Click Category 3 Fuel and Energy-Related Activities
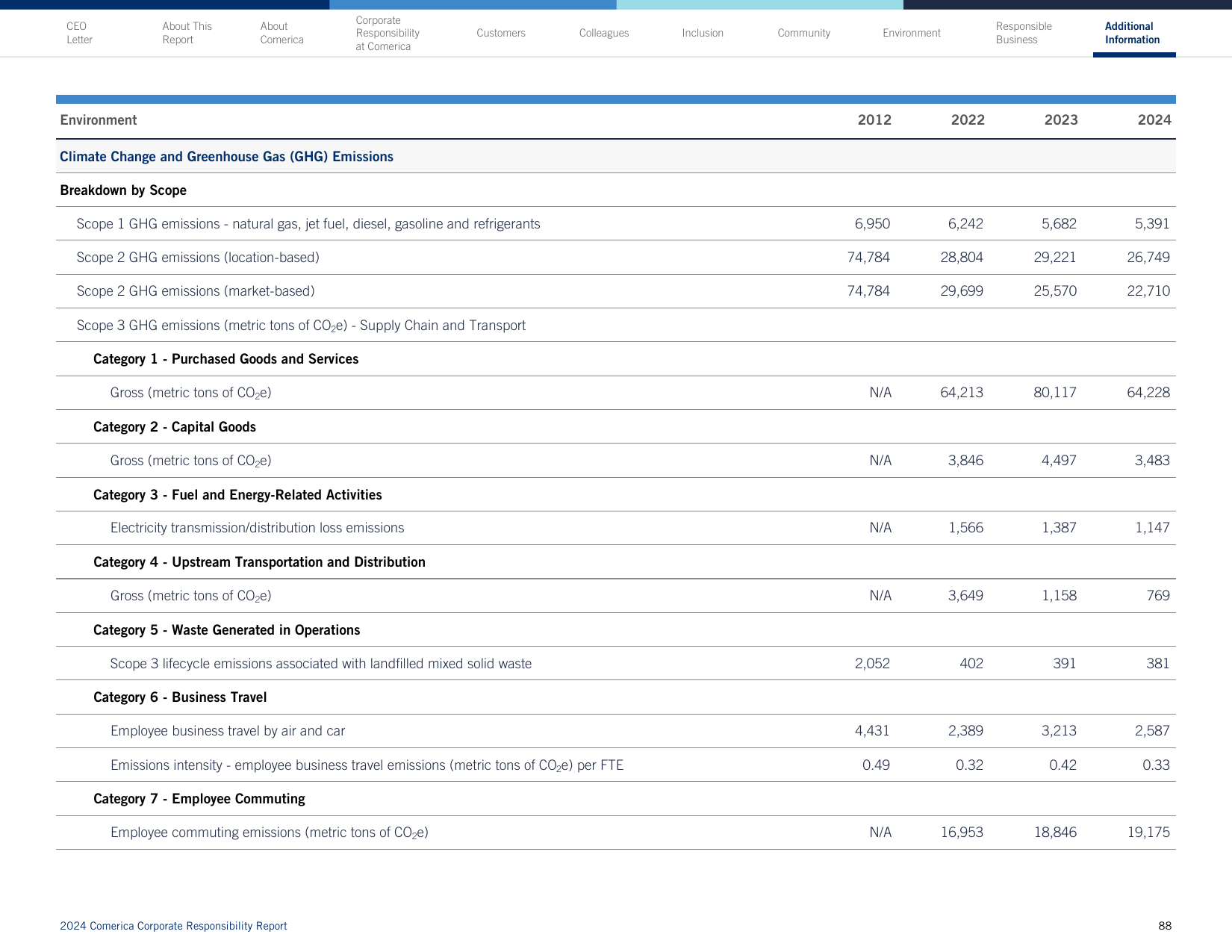The height and width of the screenshot is (952, 1232). (x=237, y=495)
